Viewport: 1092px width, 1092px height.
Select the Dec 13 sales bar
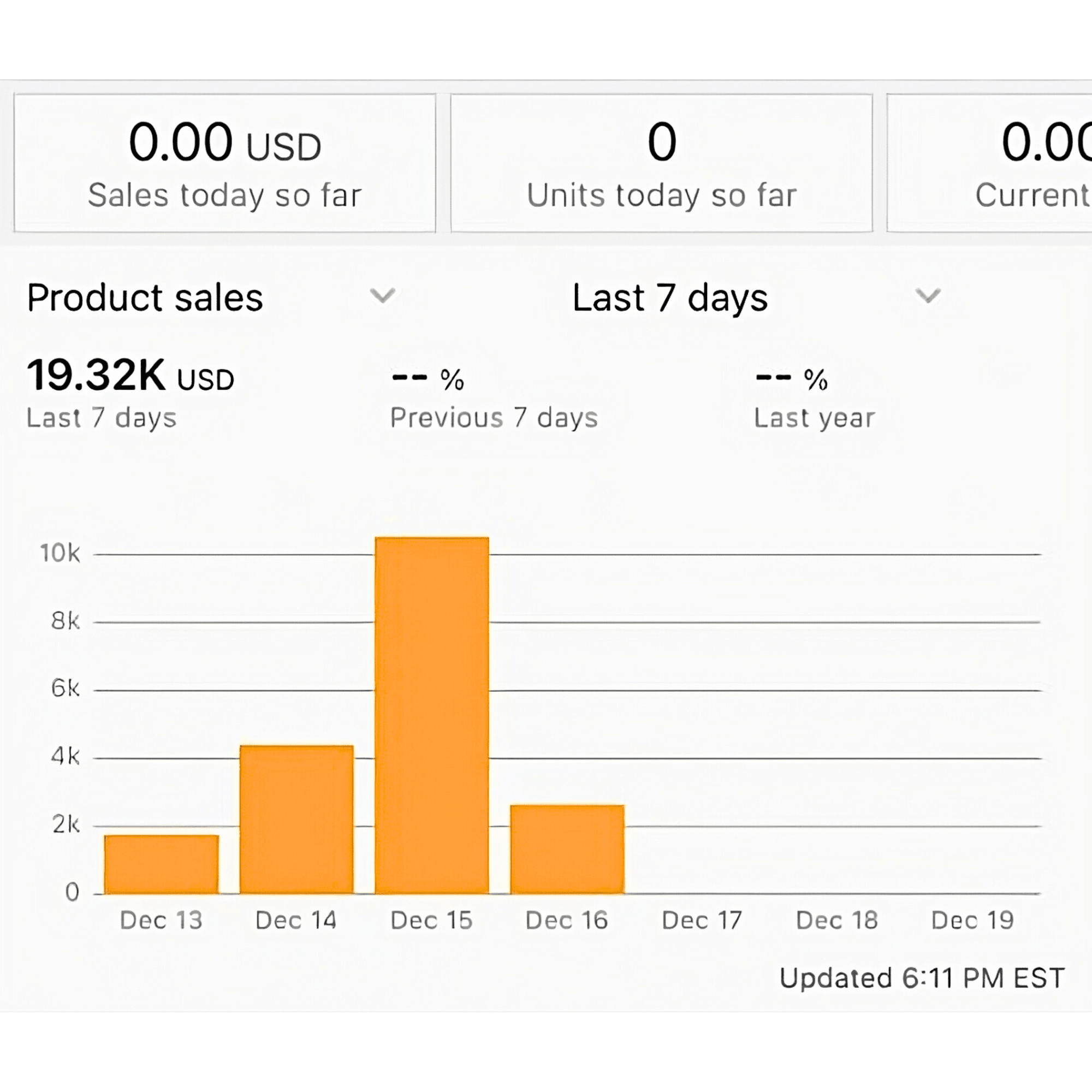(162, 864)
